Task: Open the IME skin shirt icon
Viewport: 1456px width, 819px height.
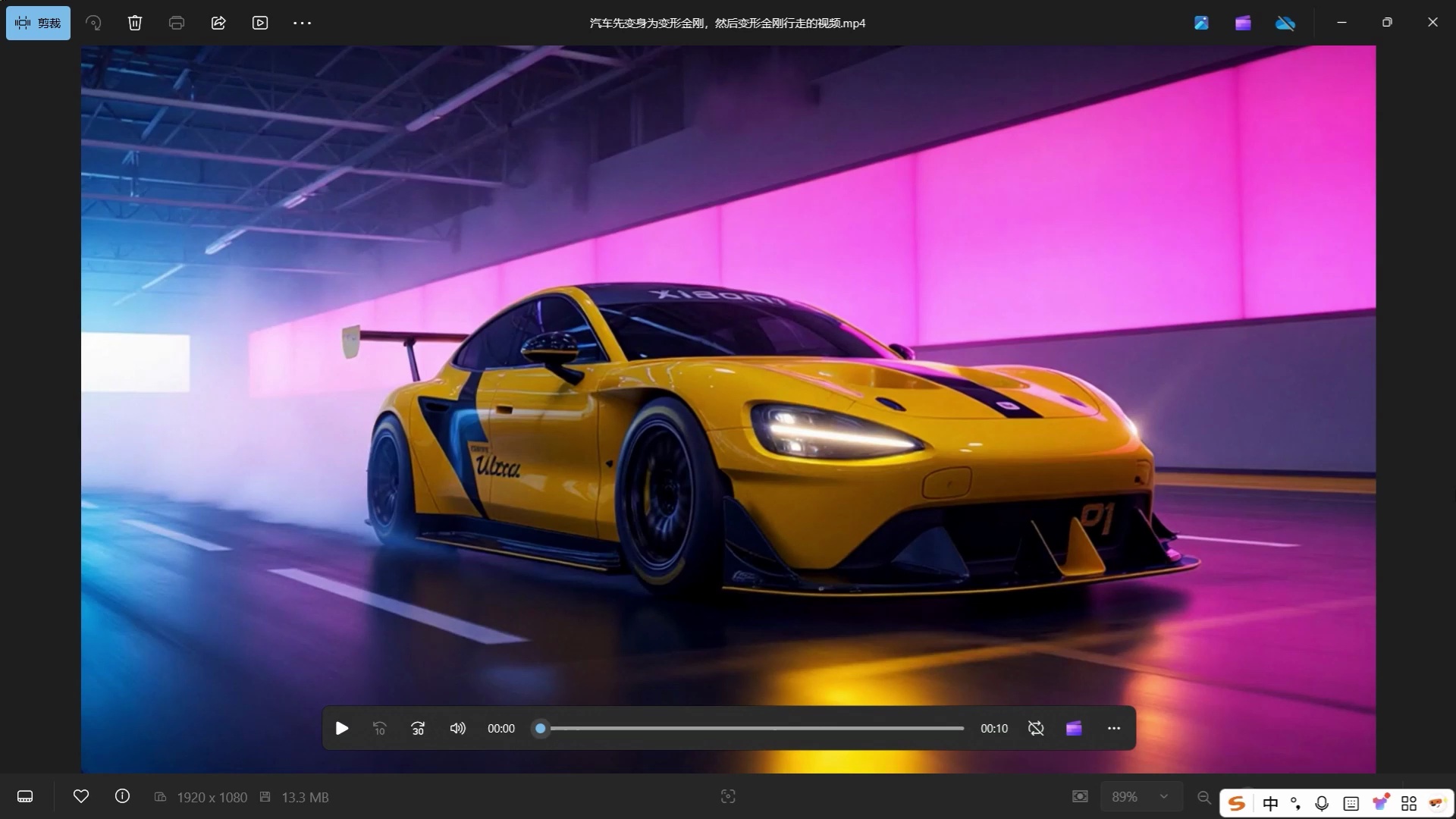Action: pos(1381,802)
